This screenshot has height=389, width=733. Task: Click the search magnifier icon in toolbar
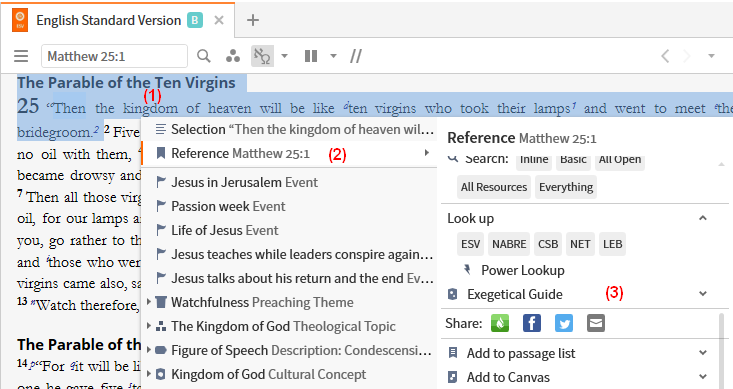coord(204,56)
